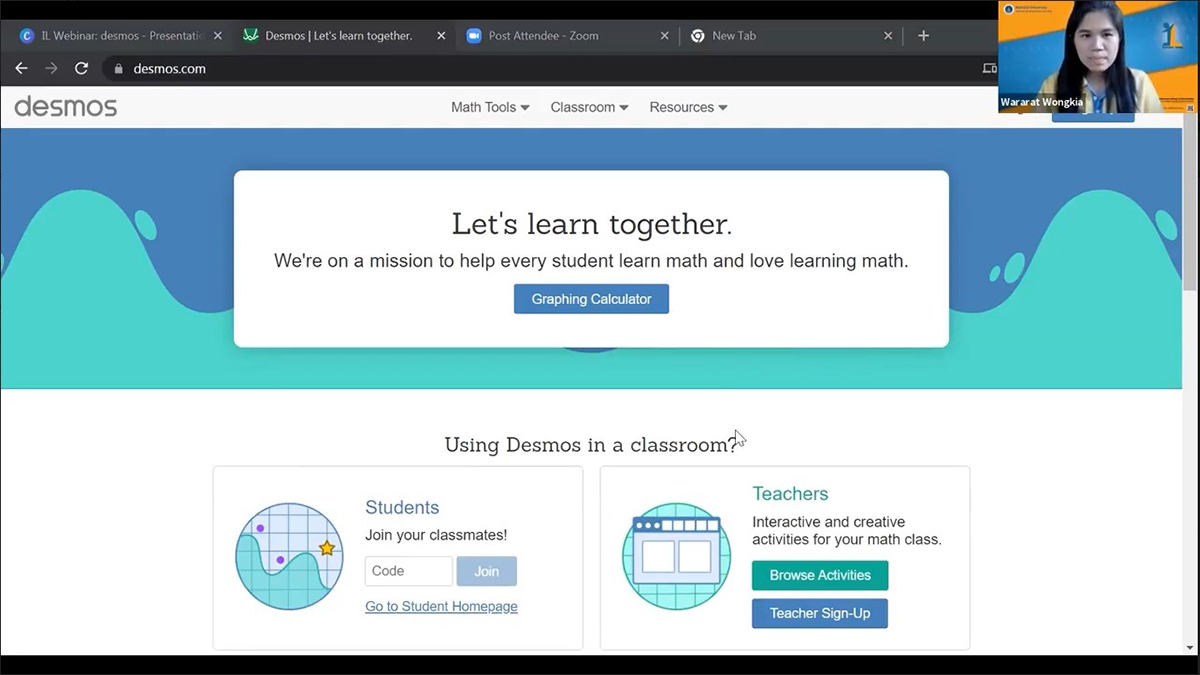The image size is (1200, 675).
Task: Open the Classroom dropdown menu
Action: tap(589, 107)
